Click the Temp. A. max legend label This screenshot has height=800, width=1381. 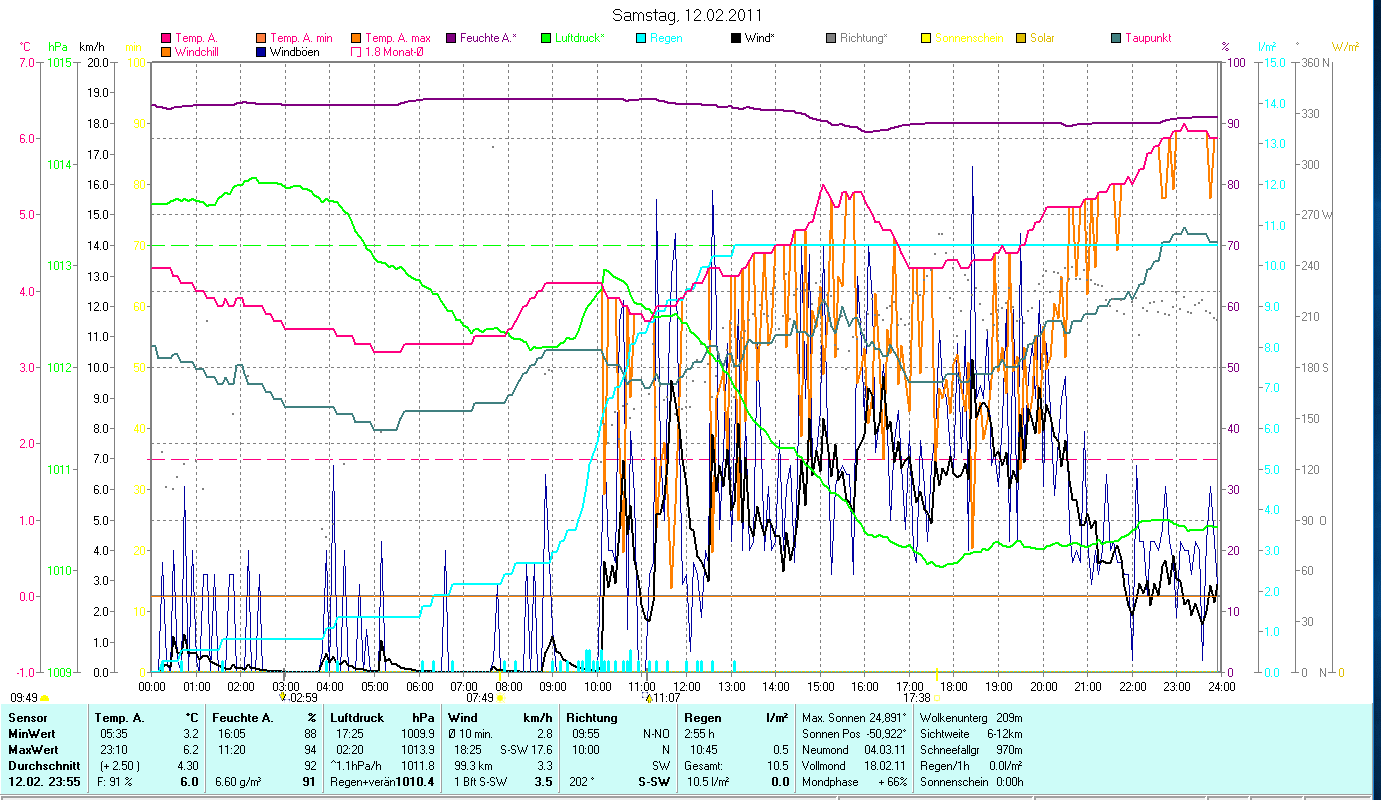pos(398,38)
